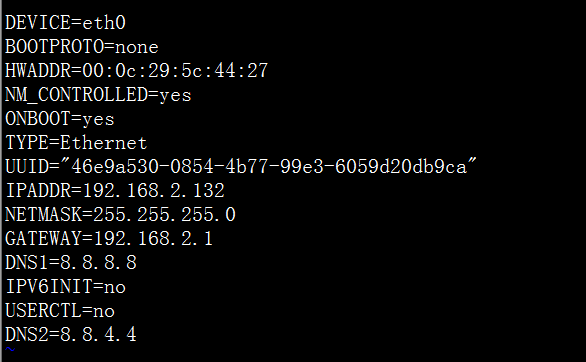This screenshot has height=362, width=586.
Task: Click the none value after BOOTPROTO
Action: [x=137, y=48]
